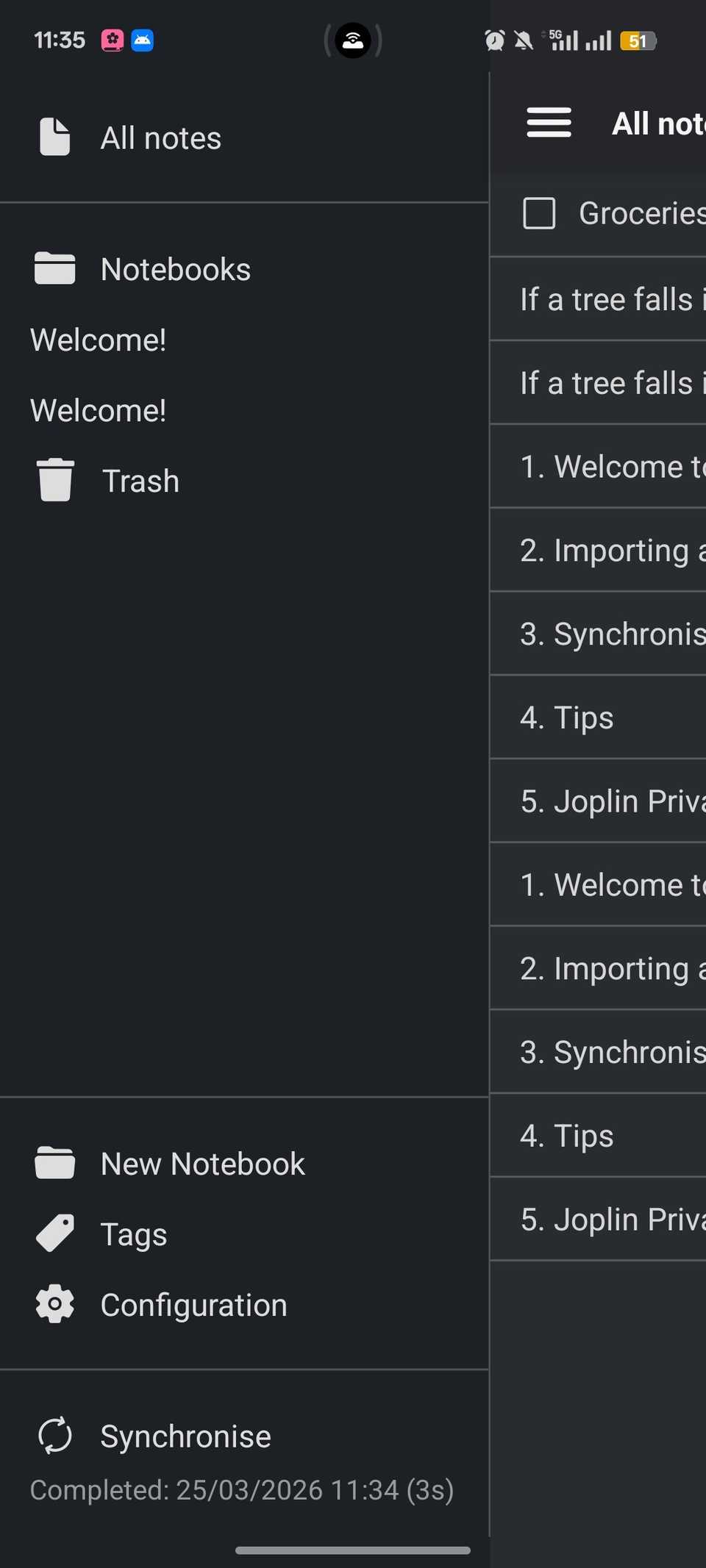706x1568 pixels.
Task: Click the New Notebook folder icon
Action: pos(54,1163)
